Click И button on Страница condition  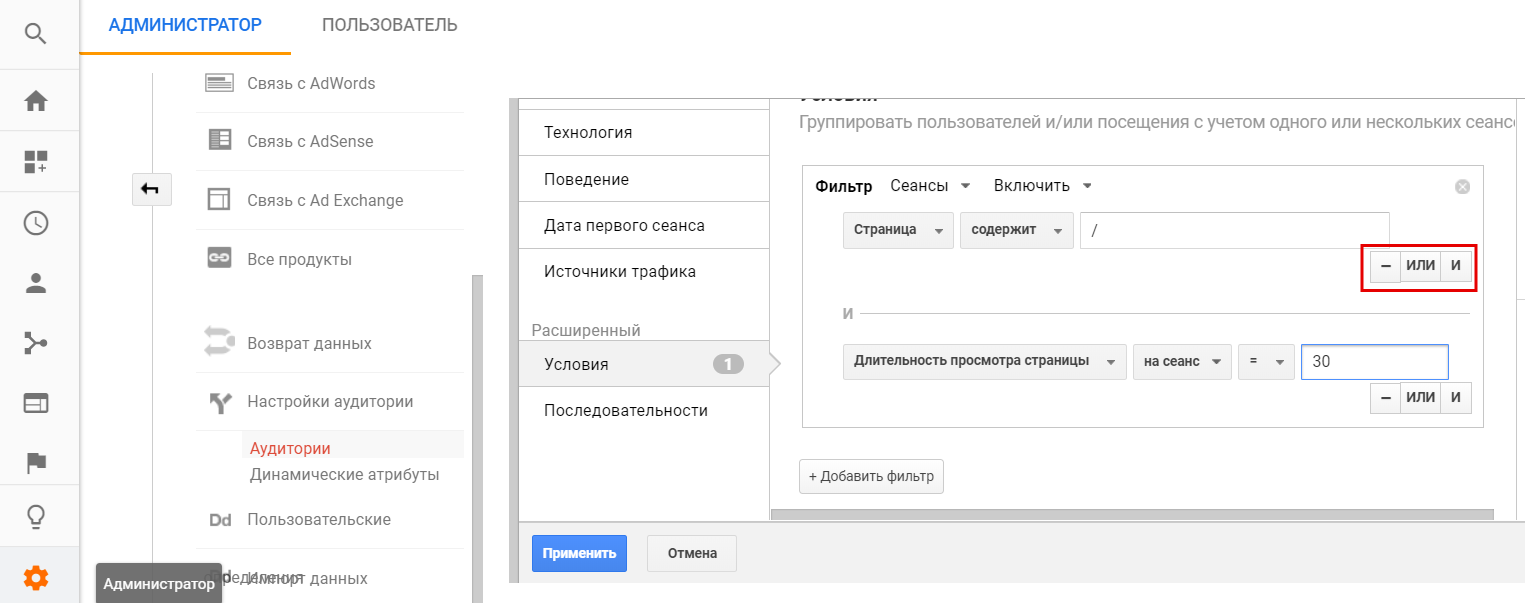[1456, 266]
